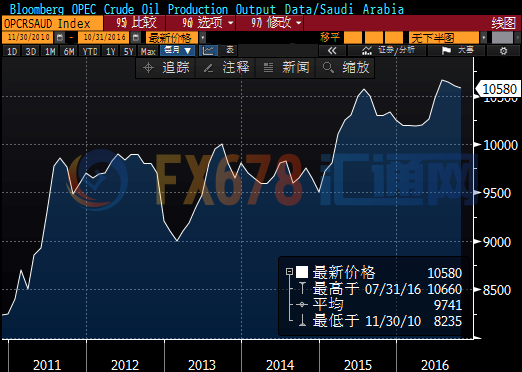The image size is (522, 372).
Task: Click the 10000 y-axis label
Action: [500, 145]
